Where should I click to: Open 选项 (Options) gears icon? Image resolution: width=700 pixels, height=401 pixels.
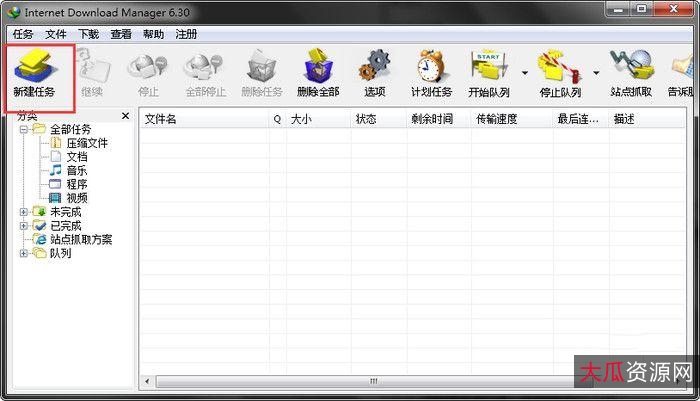[375, 74]
